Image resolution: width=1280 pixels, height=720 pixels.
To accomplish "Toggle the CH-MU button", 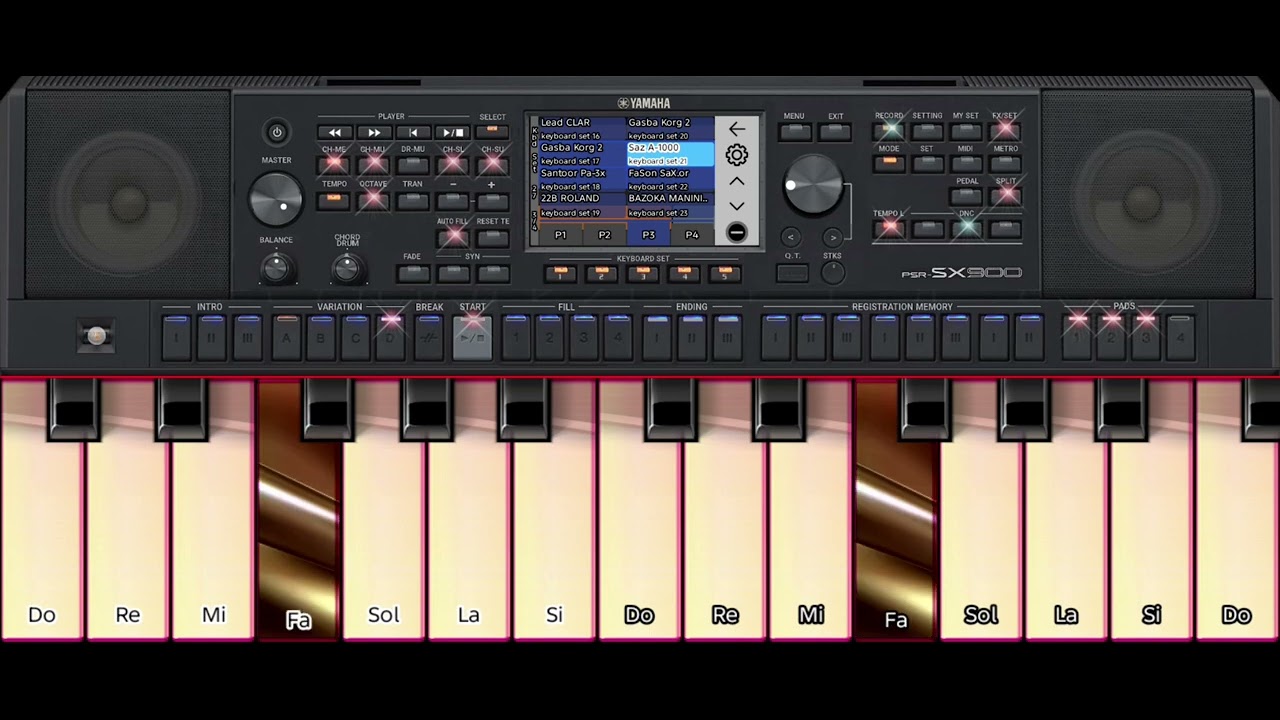I will 373,165.
